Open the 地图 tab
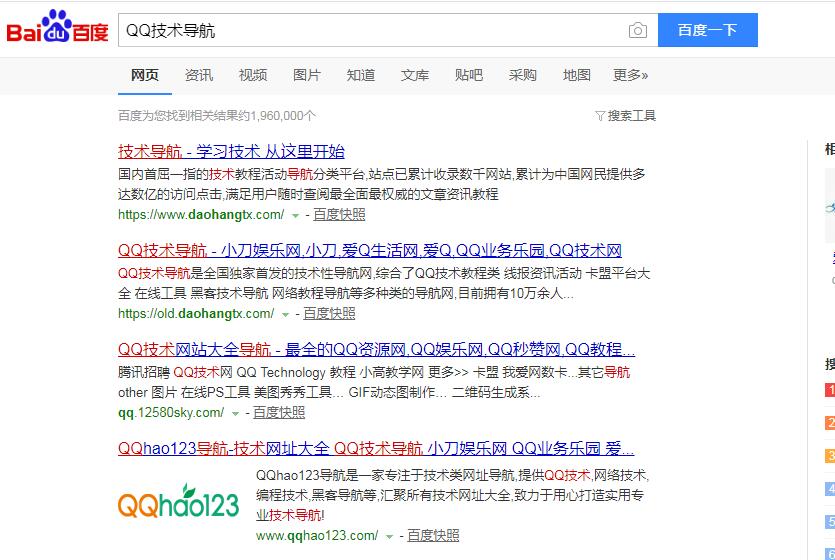The height and width of the screenshot is (560, 835). click(577, 75)
